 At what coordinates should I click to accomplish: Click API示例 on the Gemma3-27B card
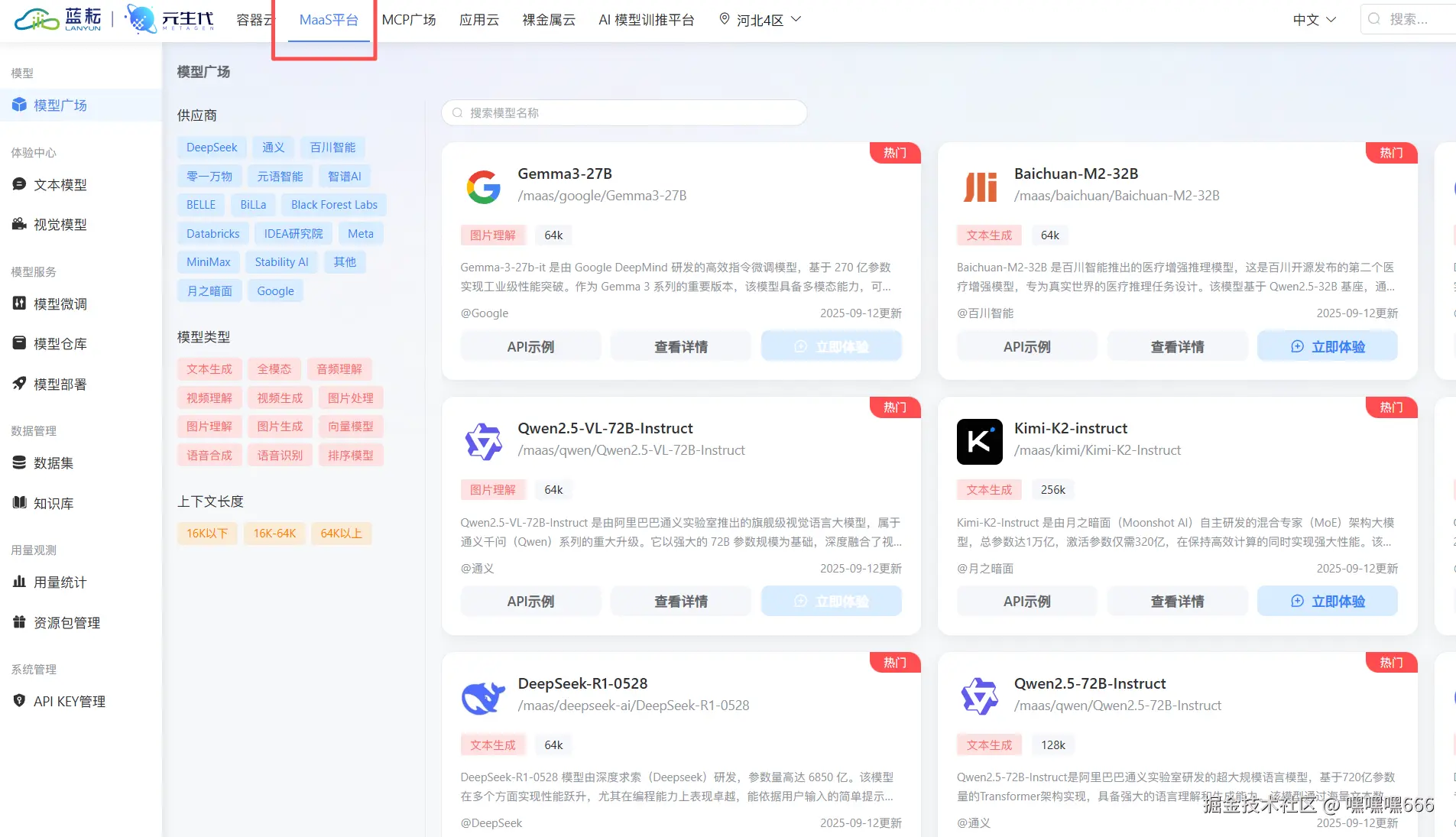(x=530, y=346)
